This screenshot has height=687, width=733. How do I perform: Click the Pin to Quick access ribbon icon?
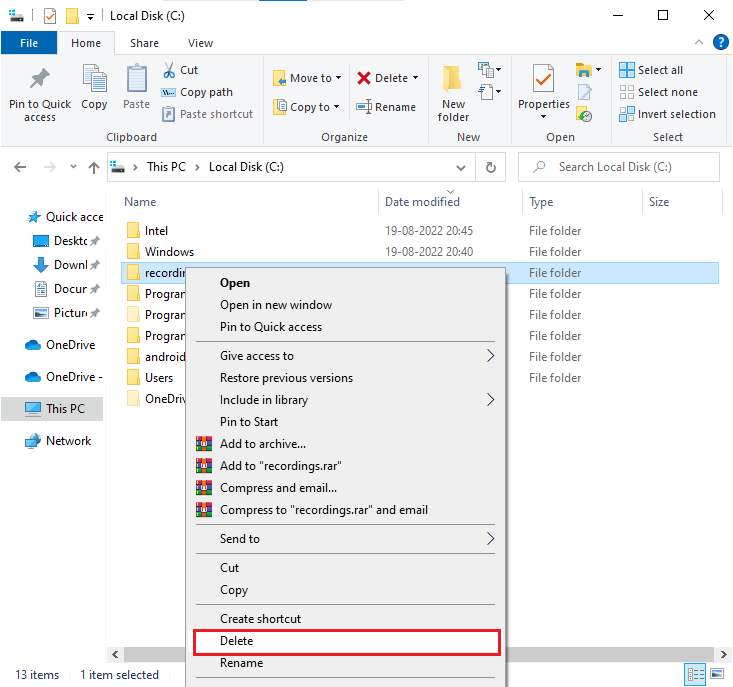pos(40,79)
